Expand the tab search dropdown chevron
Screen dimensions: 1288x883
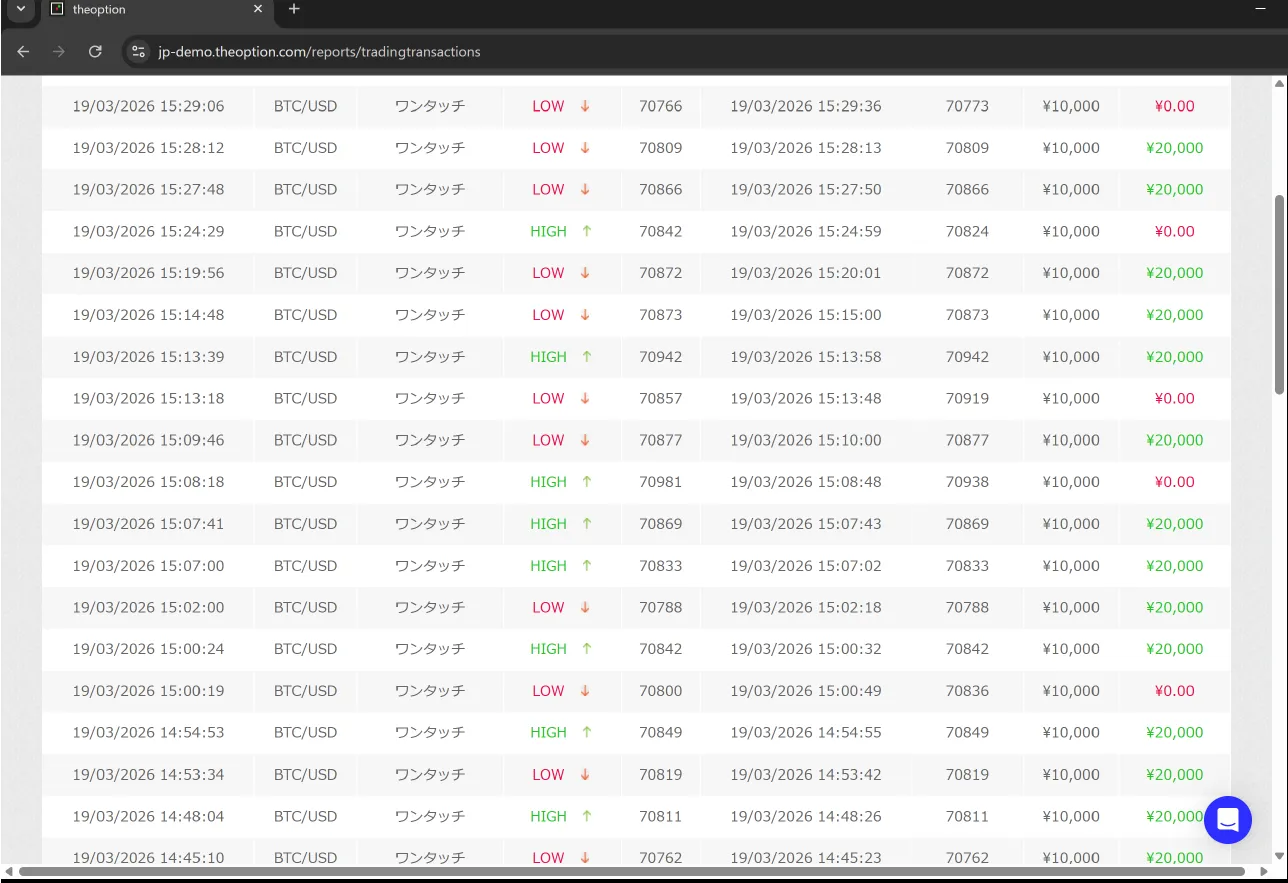[20, 9]
